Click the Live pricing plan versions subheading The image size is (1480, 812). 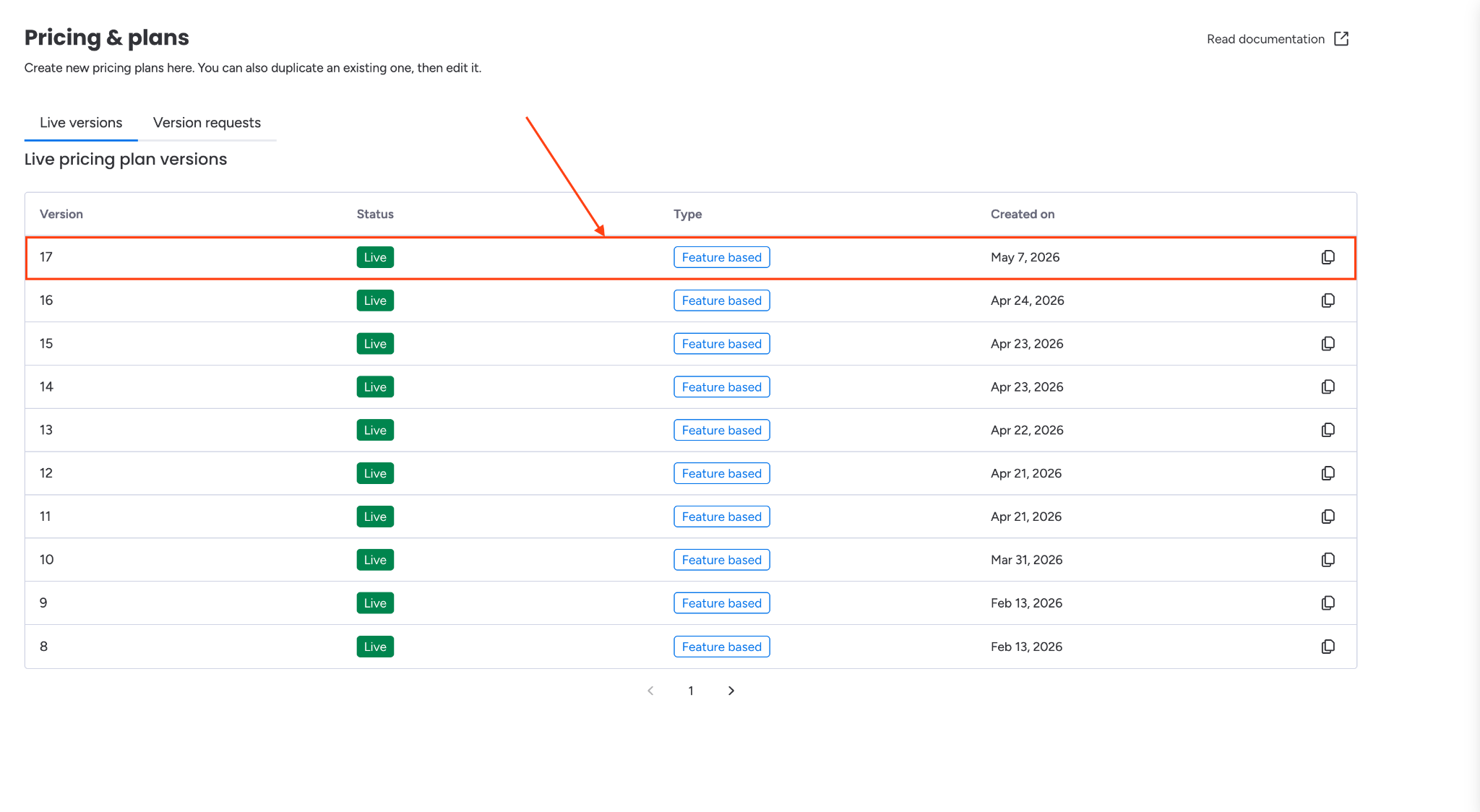coord(126,159)
